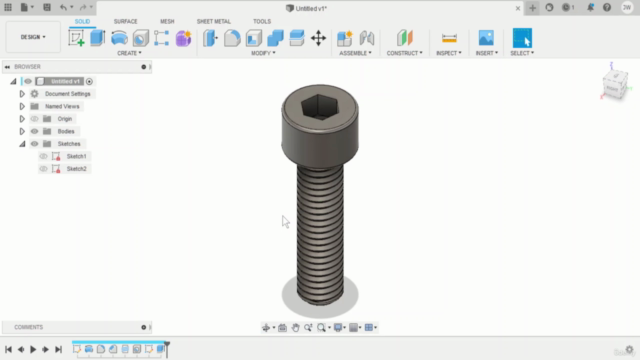Open the INSPECT dropdown menu
The image size is (640, 360).
click(x=449, y=53)
